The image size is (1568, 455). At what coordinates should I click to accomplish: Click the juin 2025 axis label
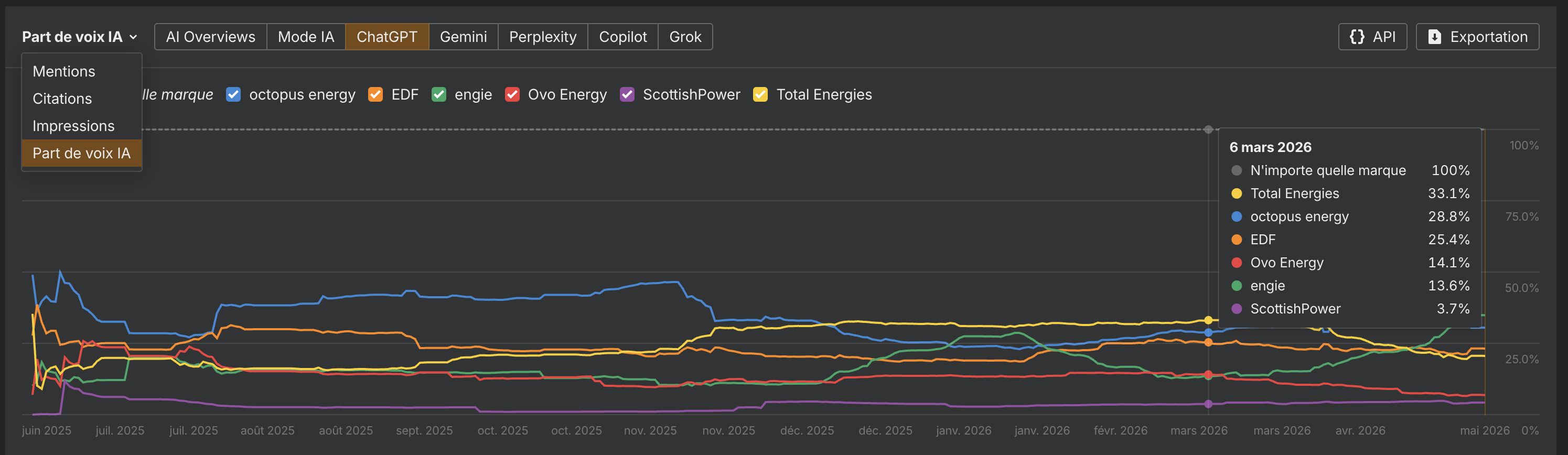pos(47,431)
